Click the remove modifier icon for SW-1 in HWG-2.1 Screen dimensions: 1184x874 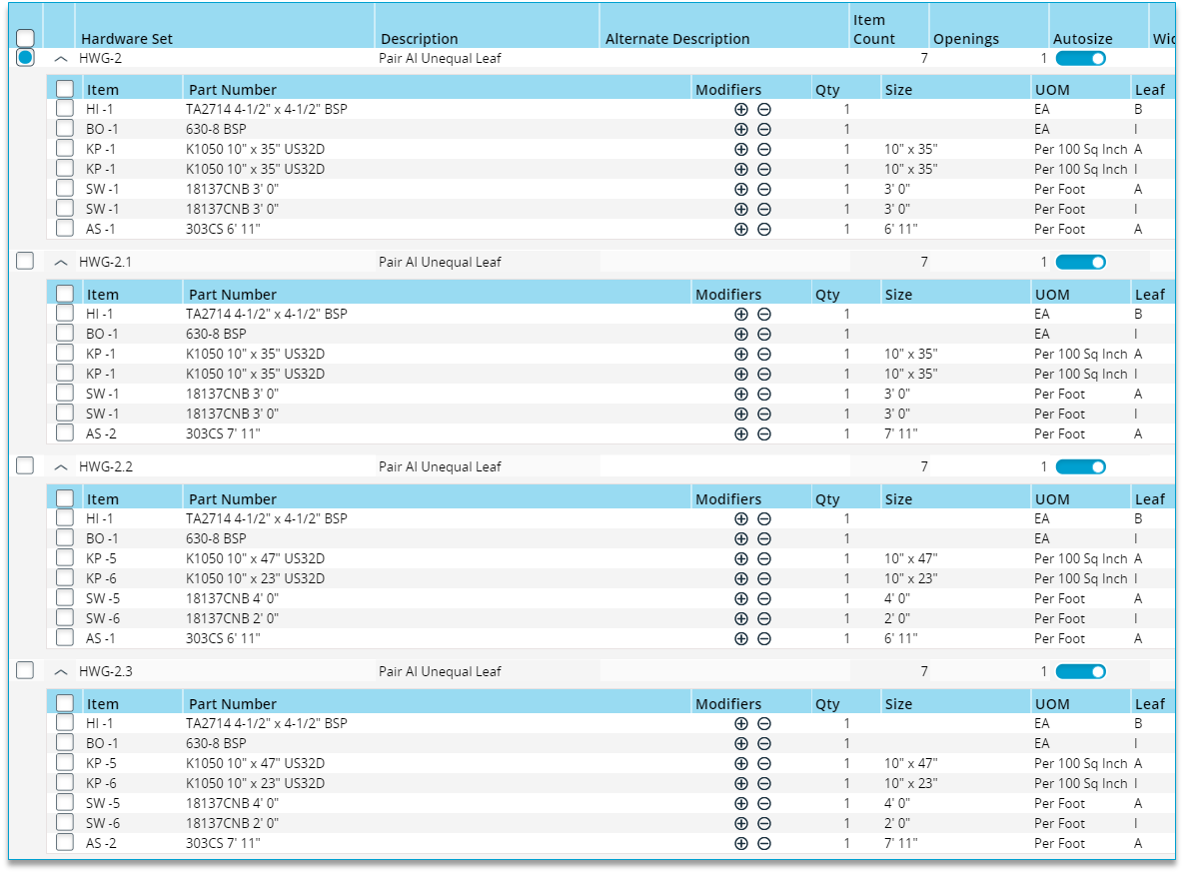[x=764, y=393]
